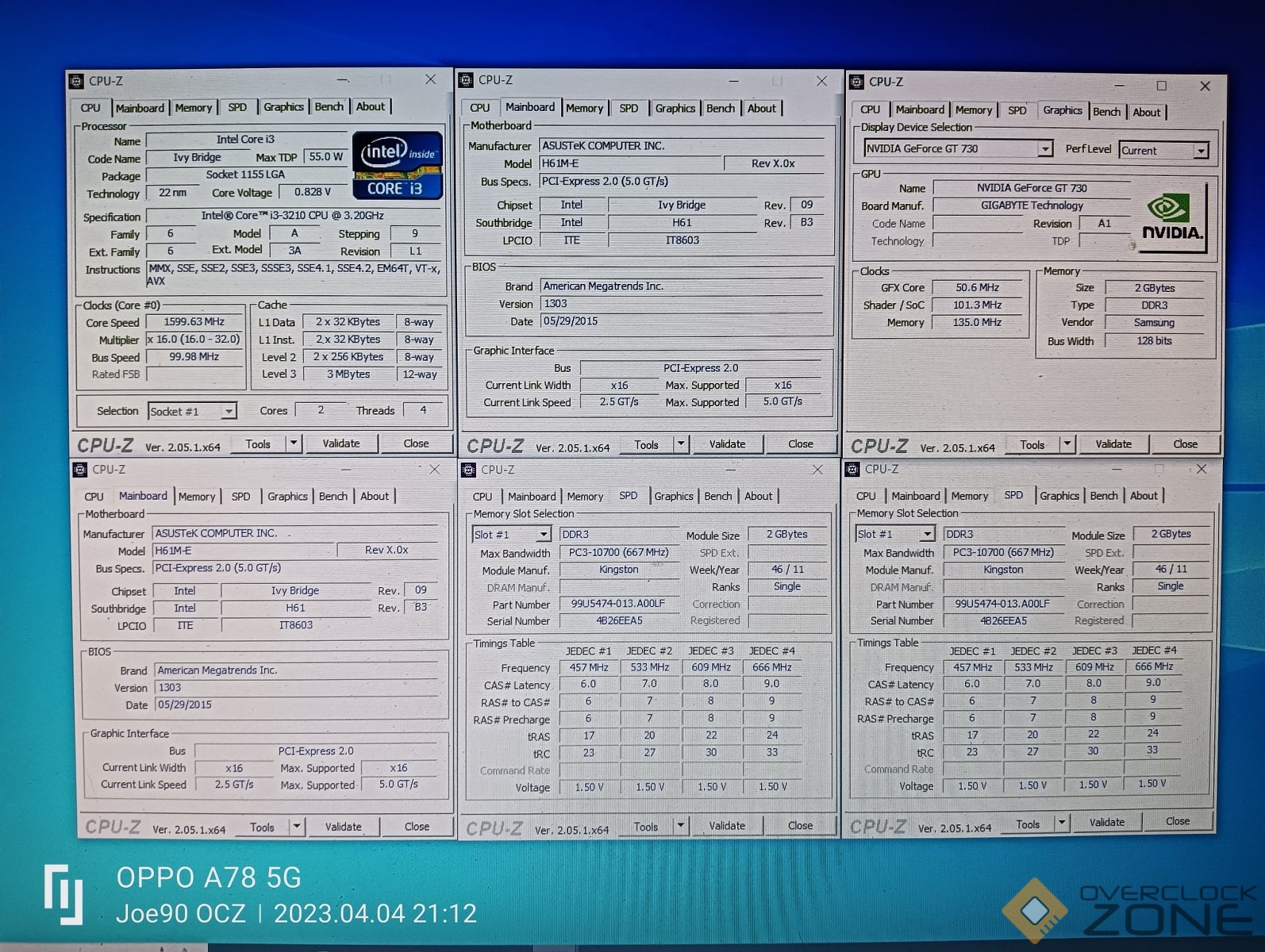This screenshot has width=1265, height=952.
Task: Switch to the Mainboard tab in the top-left CPU window
Action: [140, 108]
